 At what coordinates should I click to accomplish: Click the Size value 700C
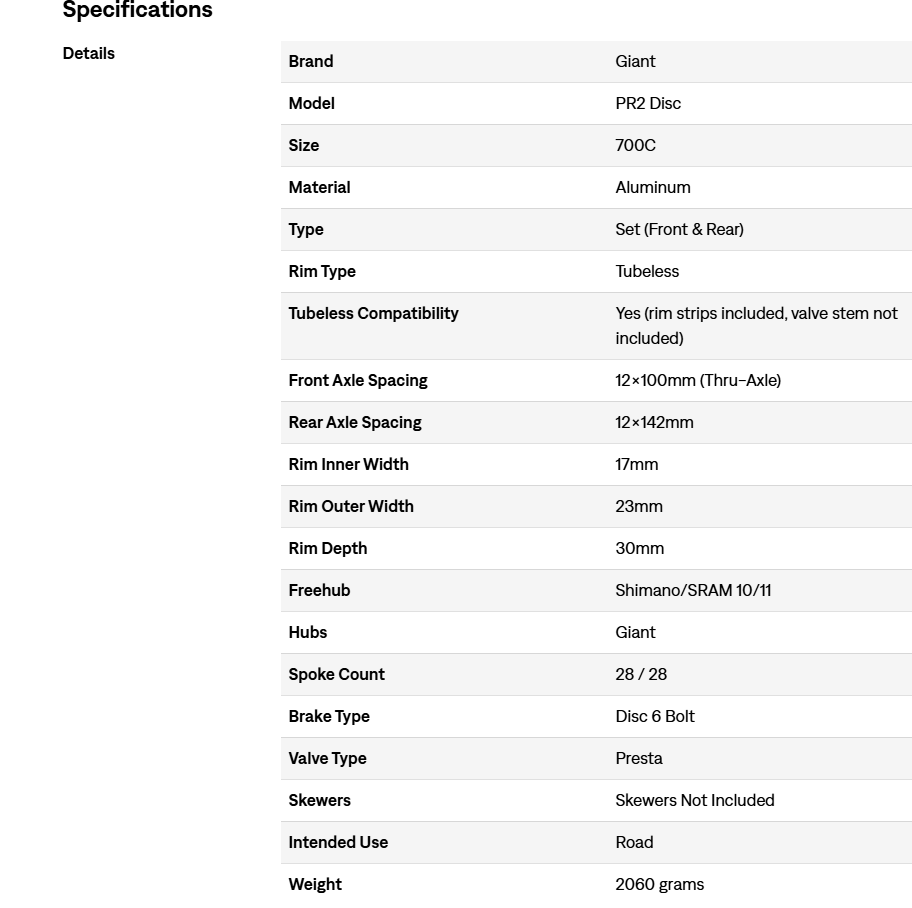[x=635, y=146]
